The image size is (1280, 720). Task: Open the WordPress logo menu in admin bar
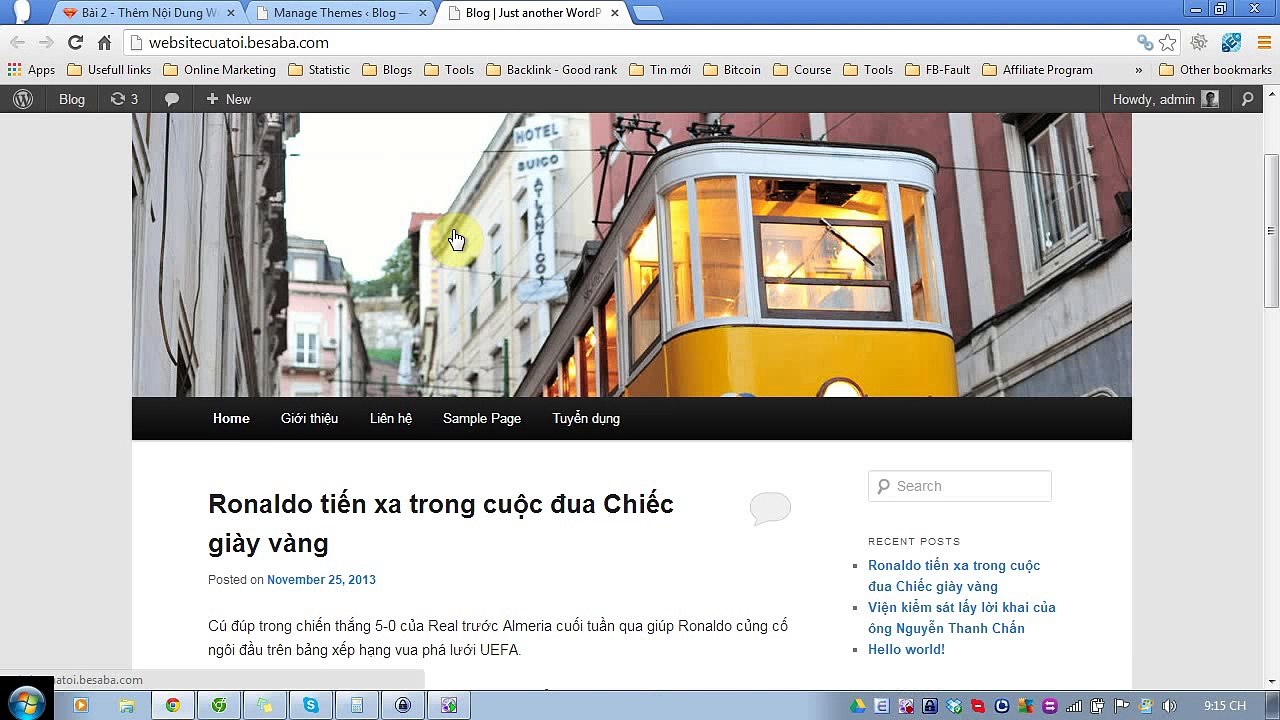point(23,99)
